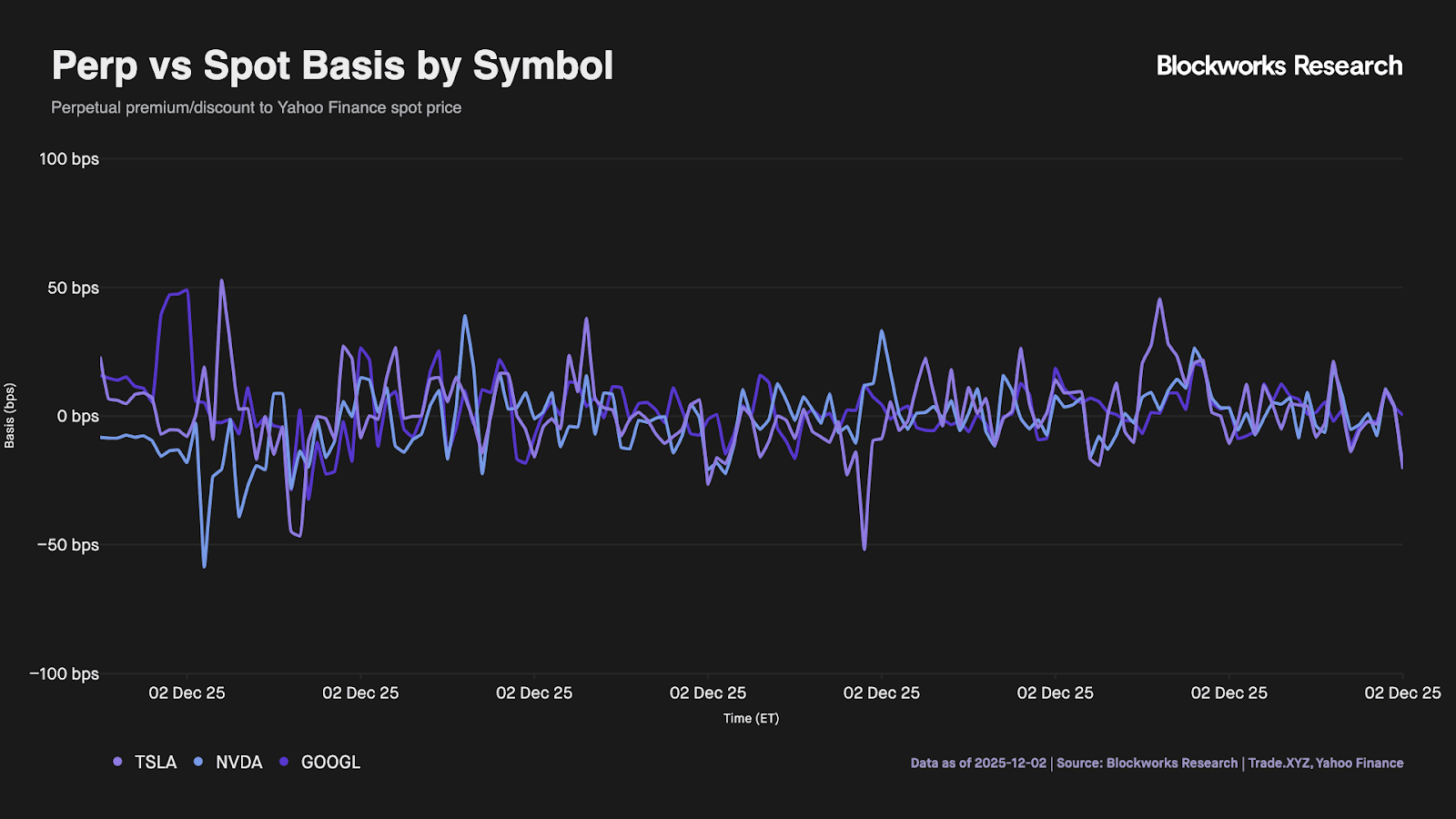Click the Blockworks Research logo

[x=1279, y=66]
